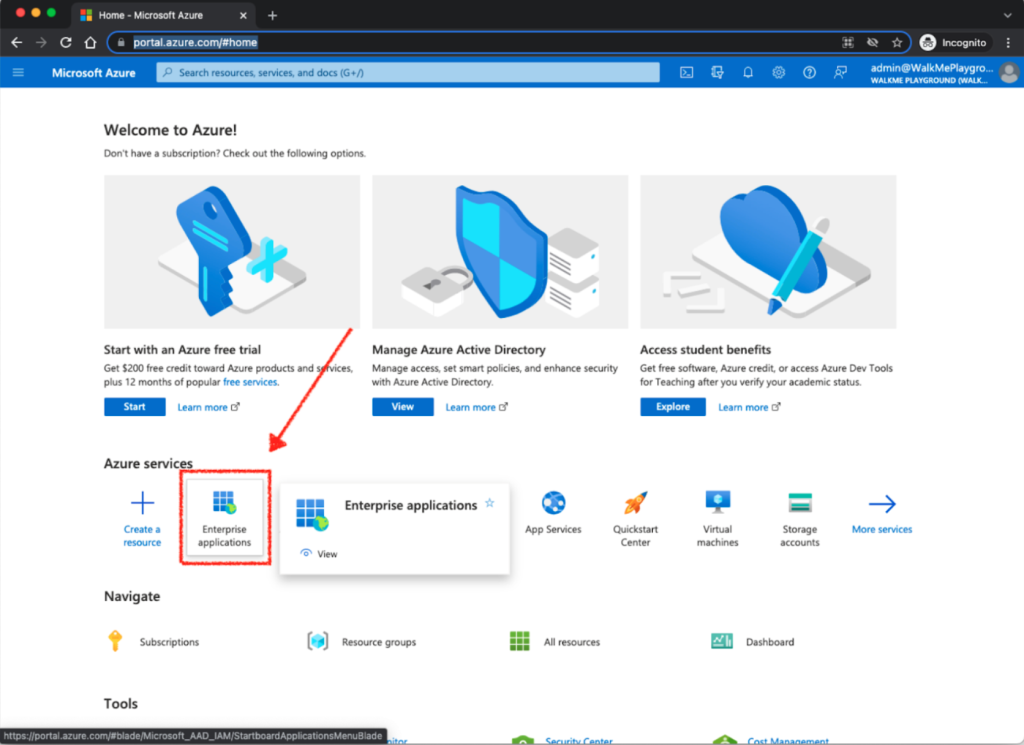Click the Explore student benefits button

[672, 407]
